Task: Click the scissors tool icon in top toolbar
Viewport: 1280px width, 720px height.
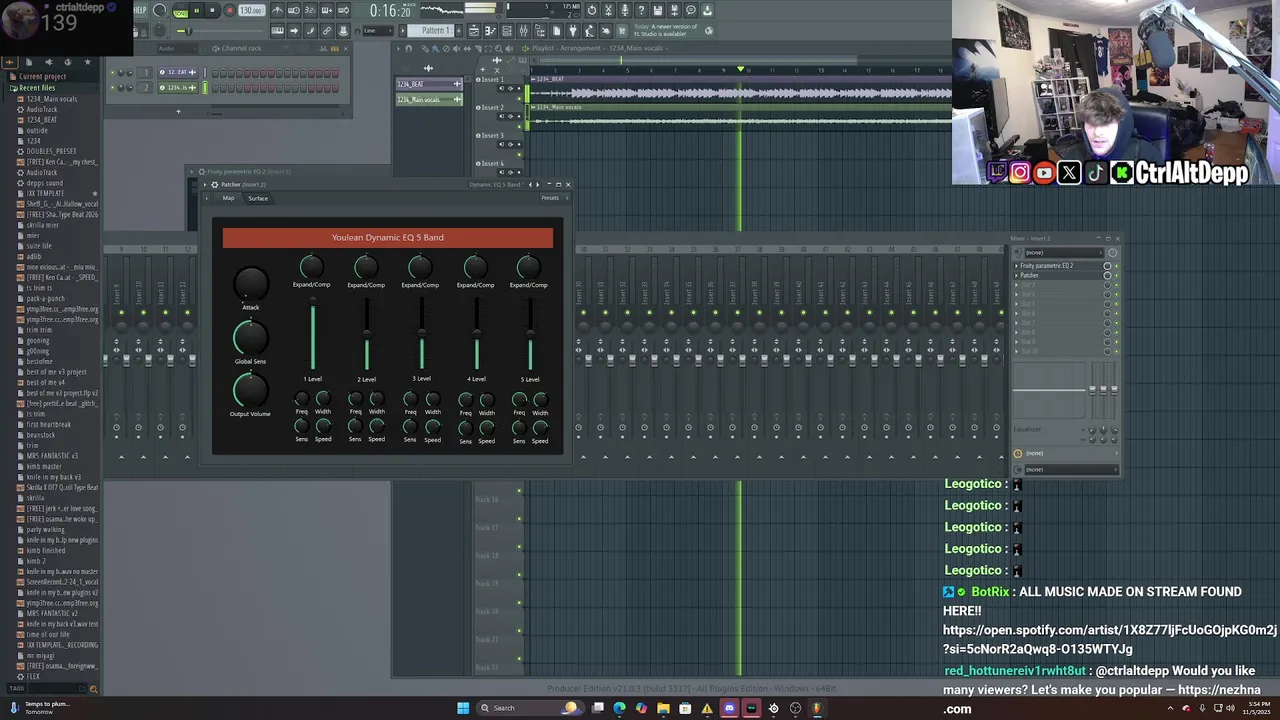Action: [608, 11]
